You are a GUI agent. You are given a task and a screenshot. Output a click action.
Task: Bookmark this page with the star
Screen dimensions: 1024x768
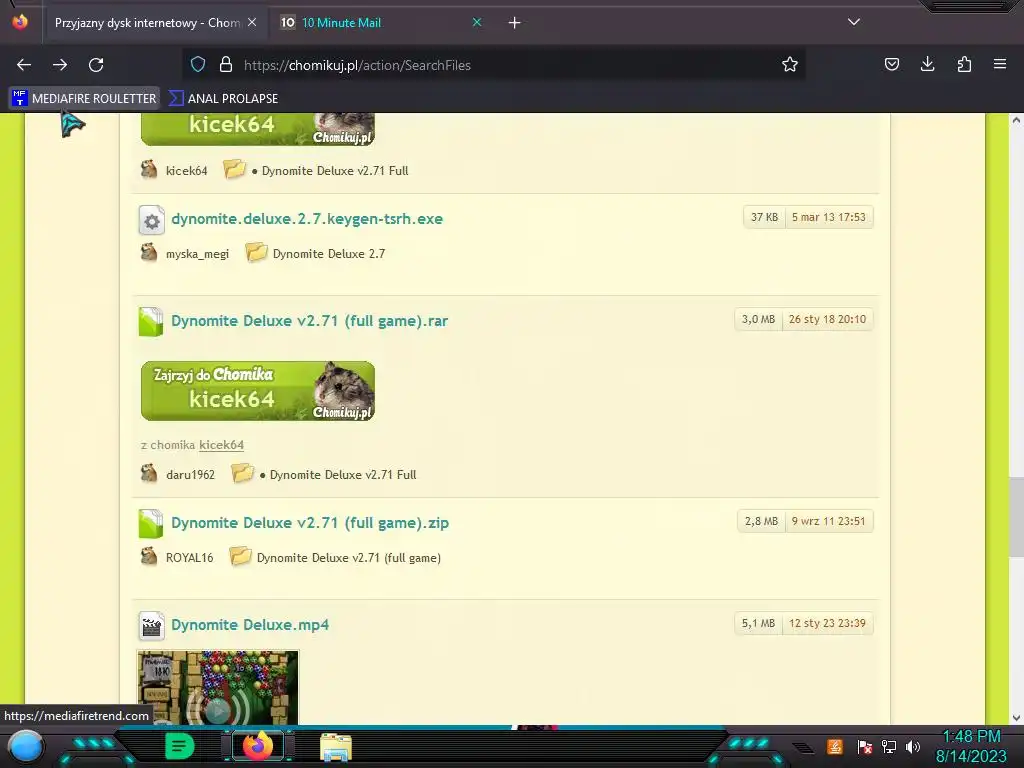coord(790,65)
